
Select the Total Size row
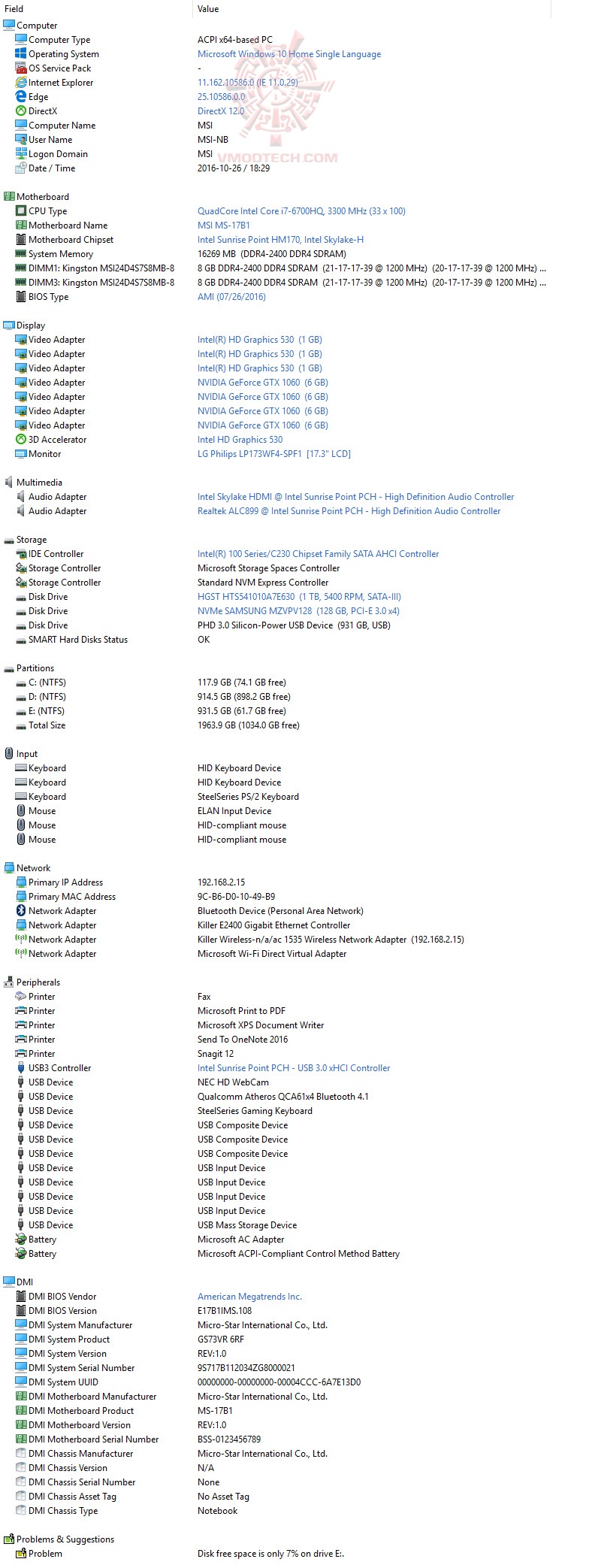(276, 725)
